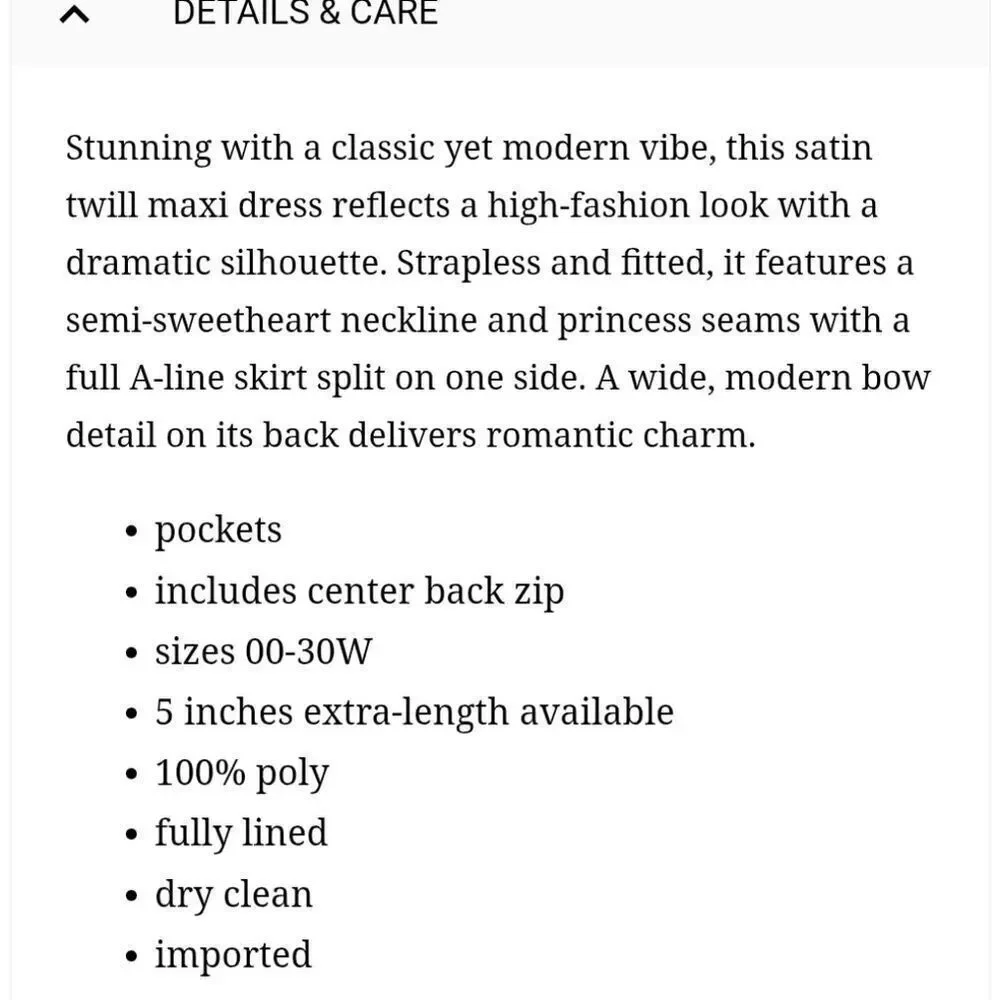Click the '100% poly' list item

coord(242,774)
